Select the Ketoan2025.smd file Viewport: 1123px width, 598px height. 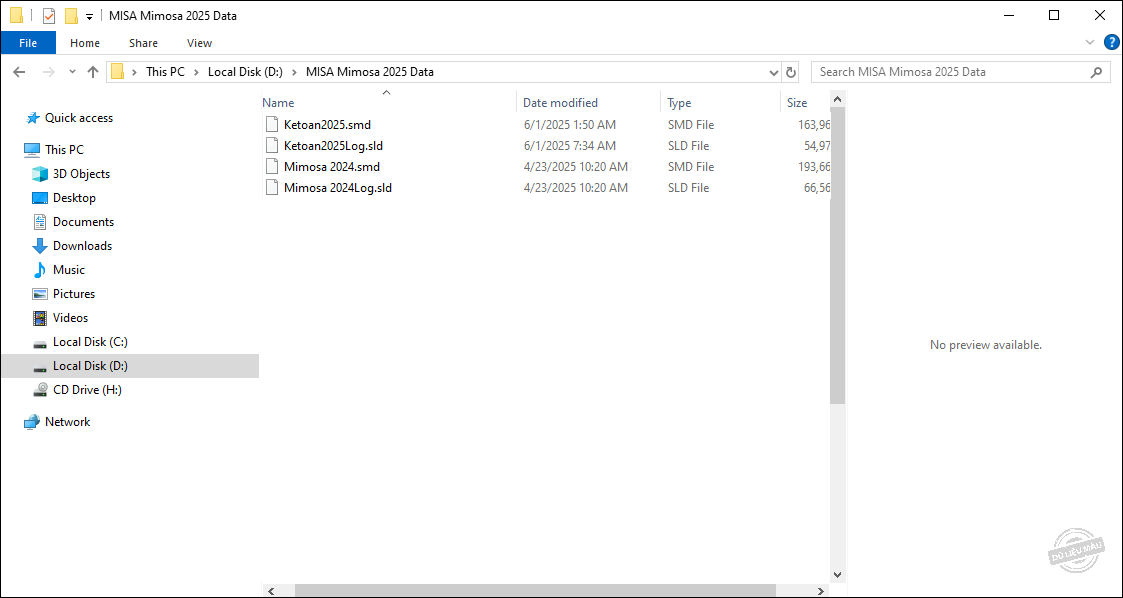327,125
